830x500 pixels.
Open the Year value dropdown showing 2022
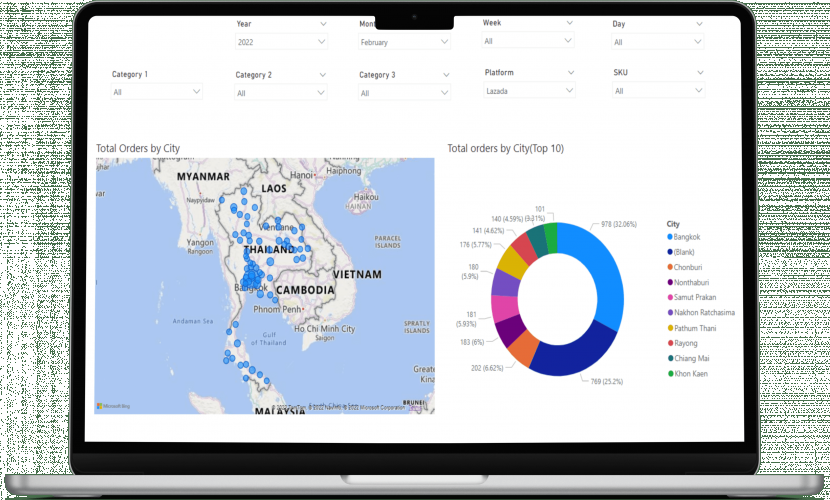click(x=281, y=42)
